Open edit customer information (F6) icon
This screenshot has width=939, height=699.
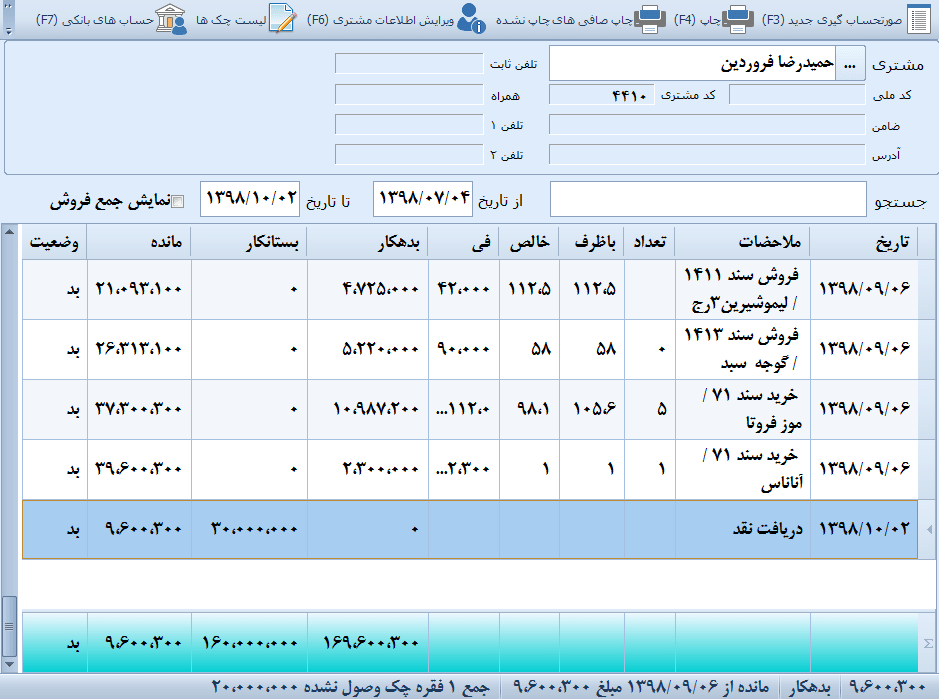pos(472,18)
